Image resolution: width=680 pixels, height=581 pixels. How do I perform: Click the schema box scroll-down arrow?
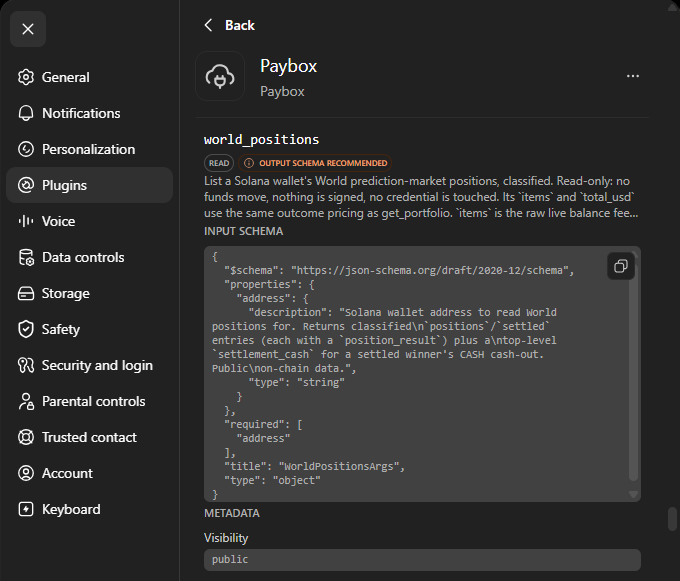coord(633,494)
